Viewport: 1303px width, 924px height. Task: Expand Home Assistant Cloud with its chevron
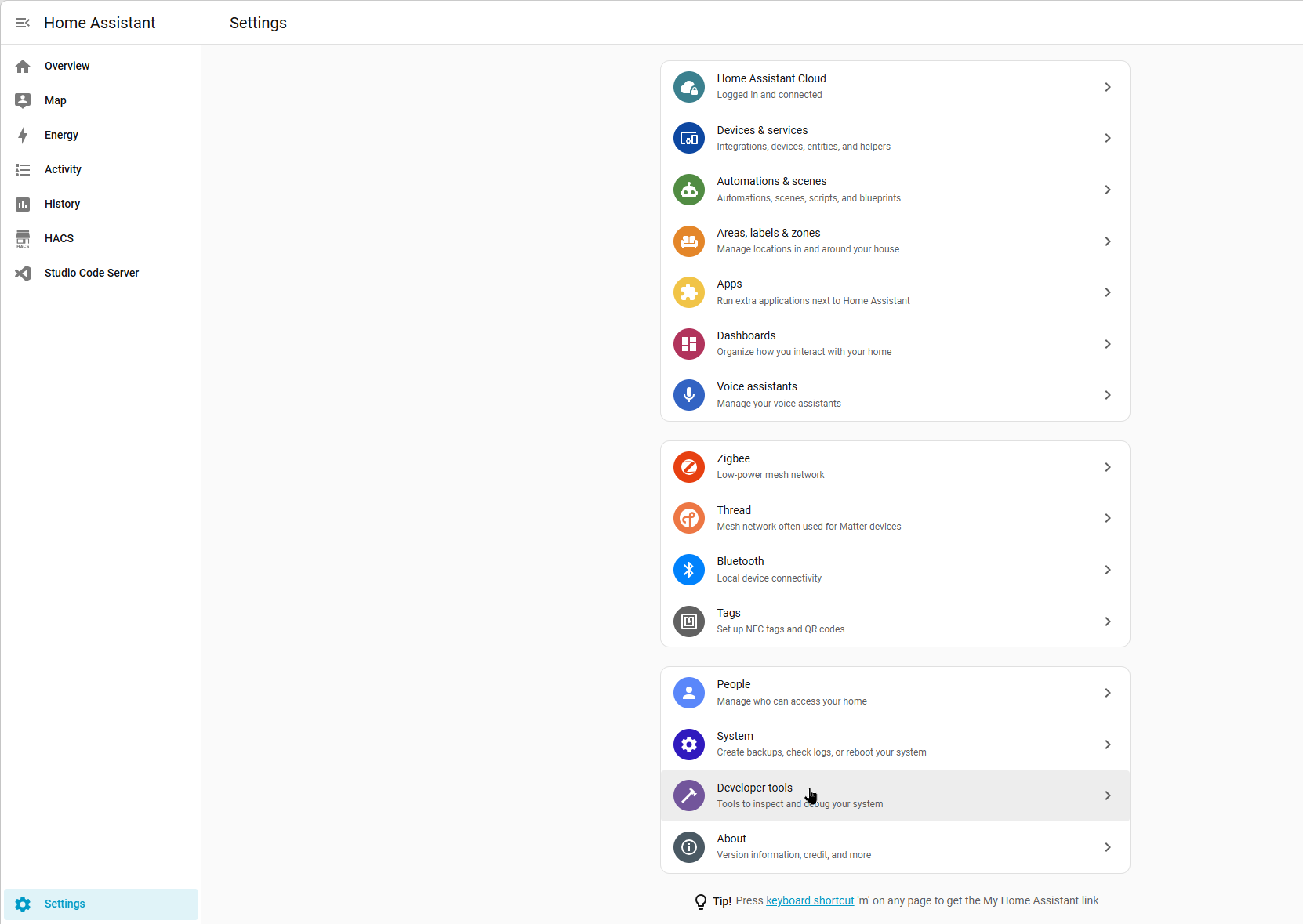[1108, 87]
